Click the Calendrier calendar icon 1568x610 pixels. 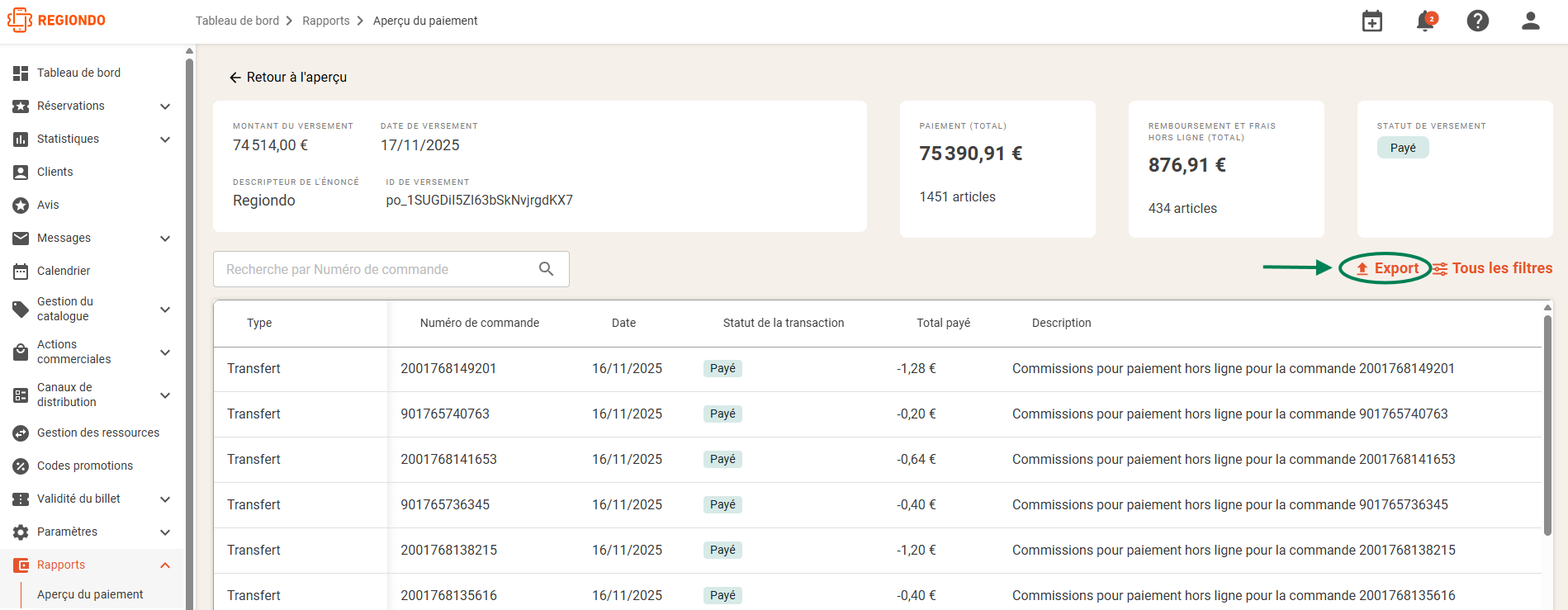(21, 271)
